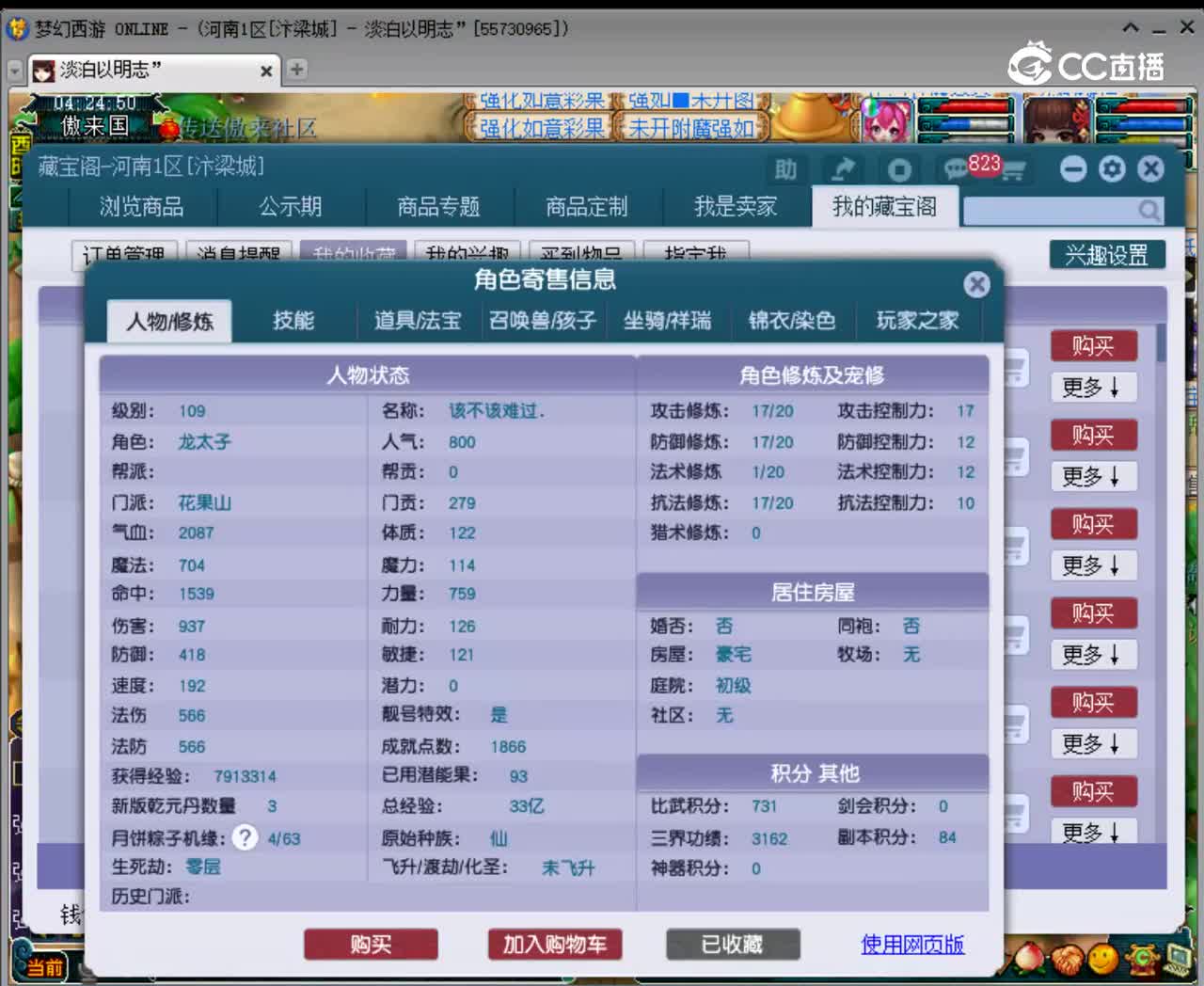The image size is (1204, 986).
Task: Click 购买 in fourth listing row
Action: tap(1093, 613)
